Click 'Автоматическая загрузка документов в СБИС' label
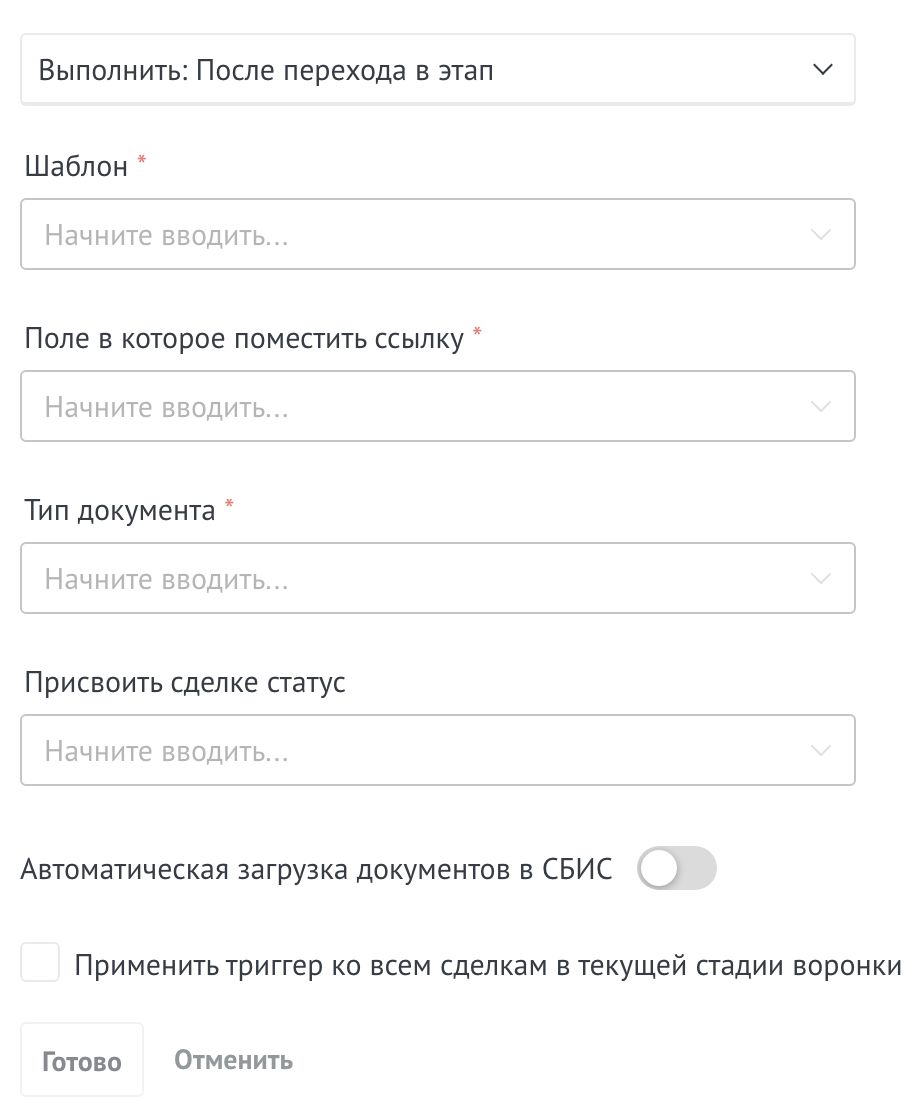The width and height of the screenshot is (918, 1116). pyautogui.click(x=317, y=870)
